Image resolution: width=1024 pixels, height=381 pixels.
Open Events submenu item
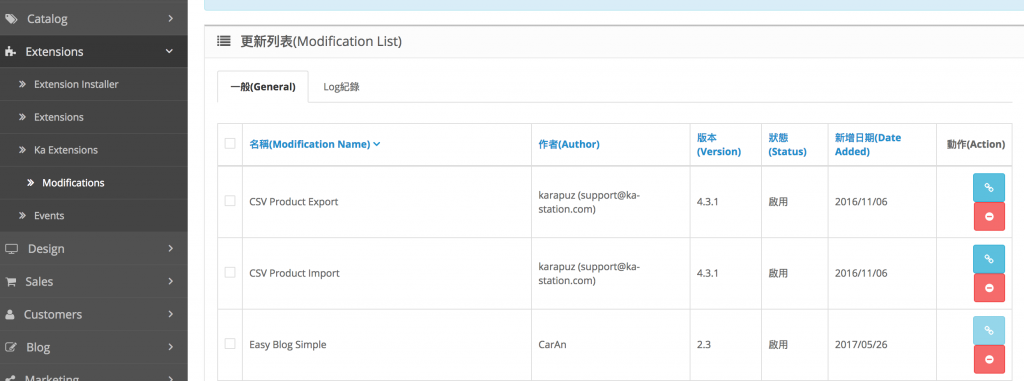(49, 216)
